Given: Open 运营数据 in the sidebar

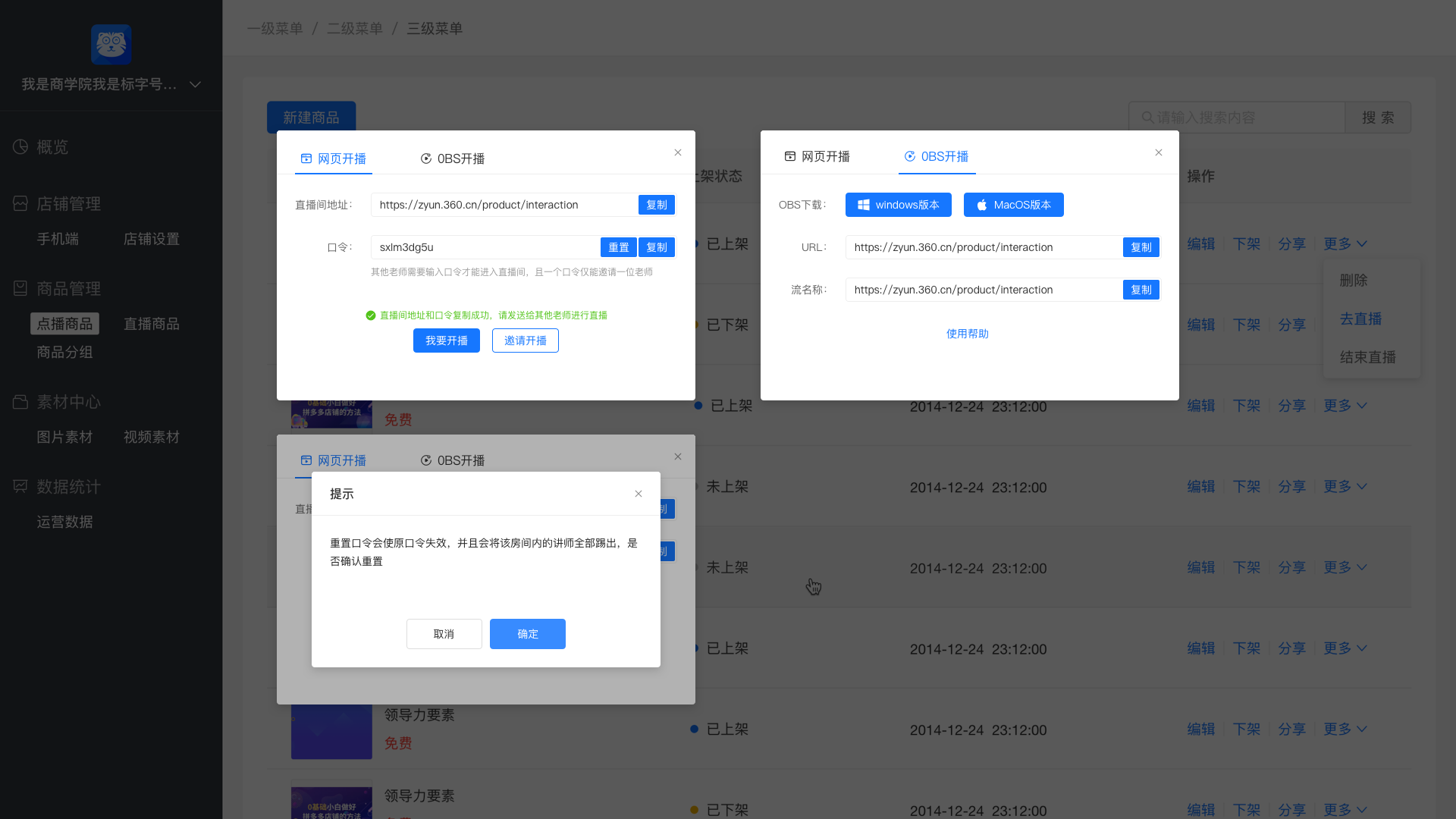Looking at the screenshot, I should point(64,522).
